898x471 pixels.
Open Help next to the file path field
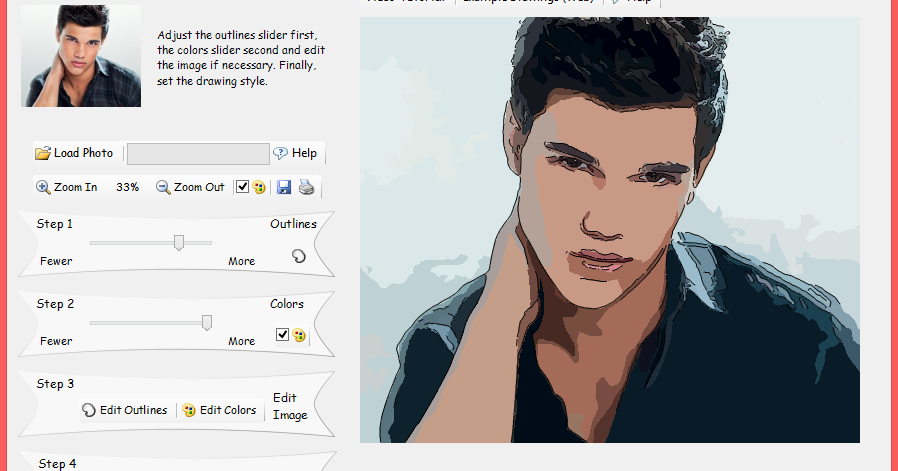296,153
